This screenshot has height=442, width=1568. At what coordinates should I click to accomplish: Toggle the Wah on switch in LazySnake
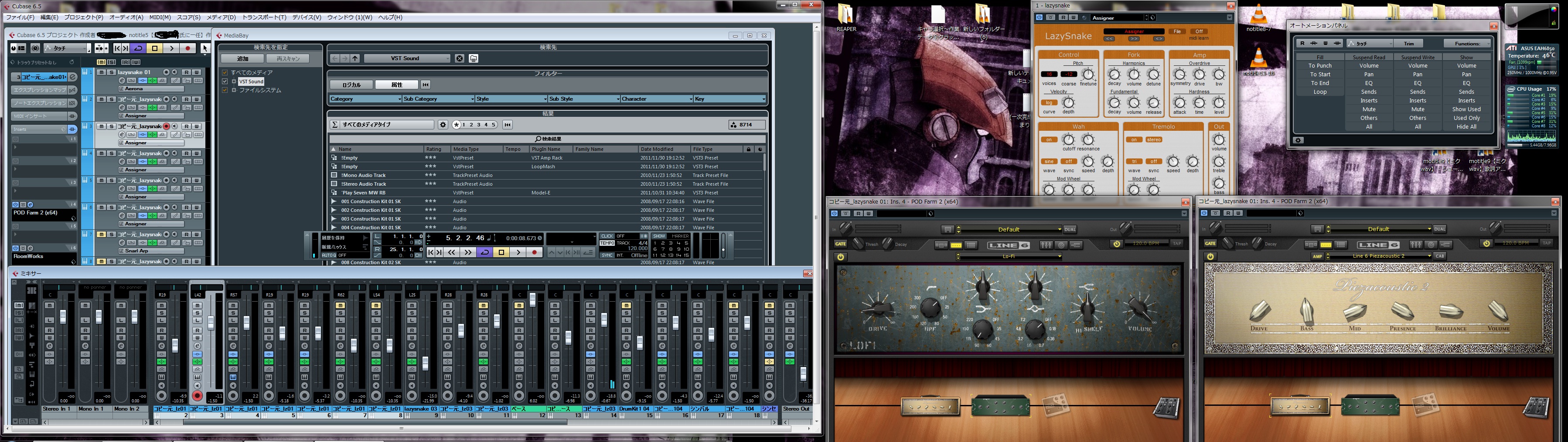point(1049,140)
